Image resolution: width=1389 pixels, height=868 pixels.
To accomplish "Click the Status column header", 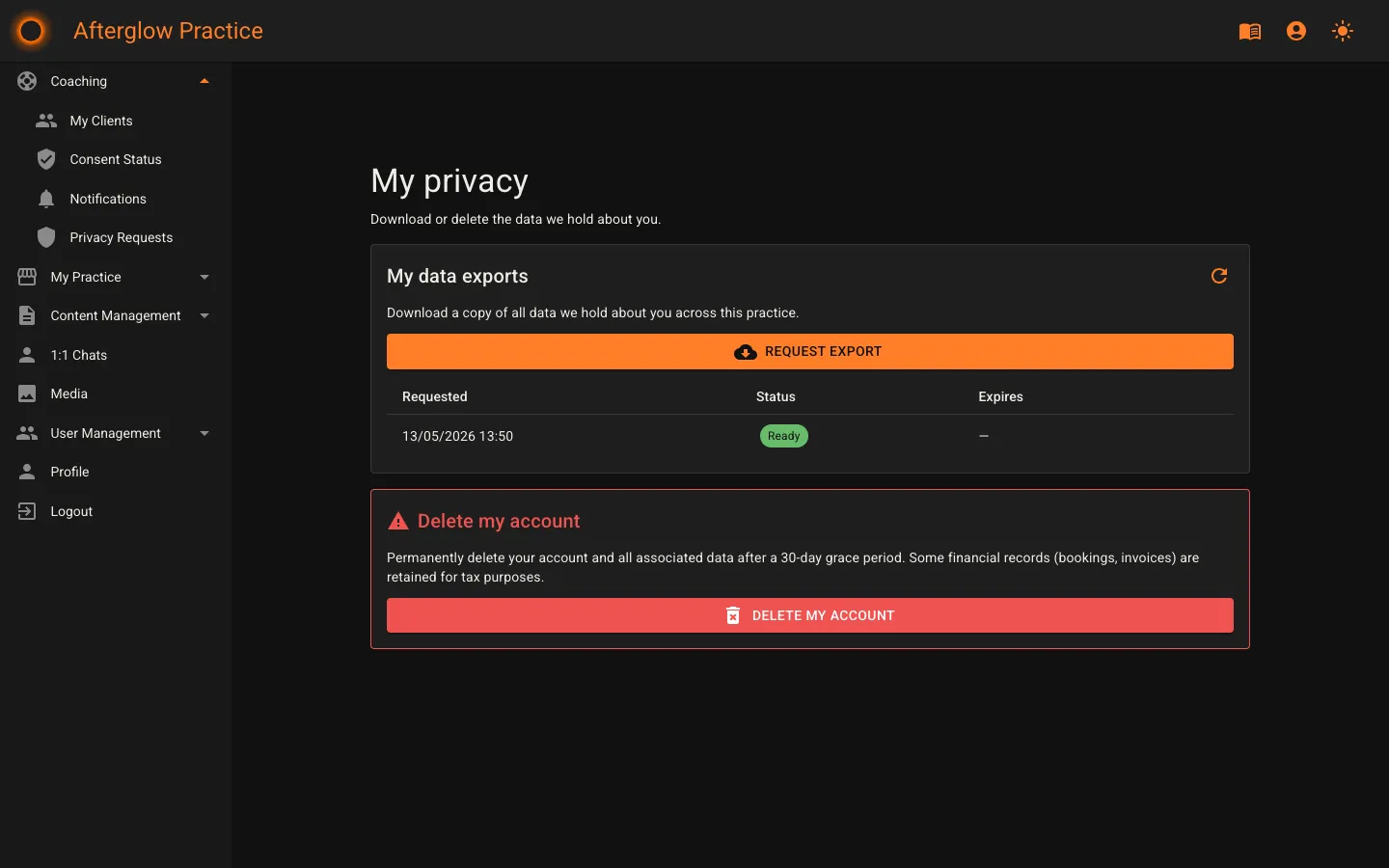I will 776,396.
